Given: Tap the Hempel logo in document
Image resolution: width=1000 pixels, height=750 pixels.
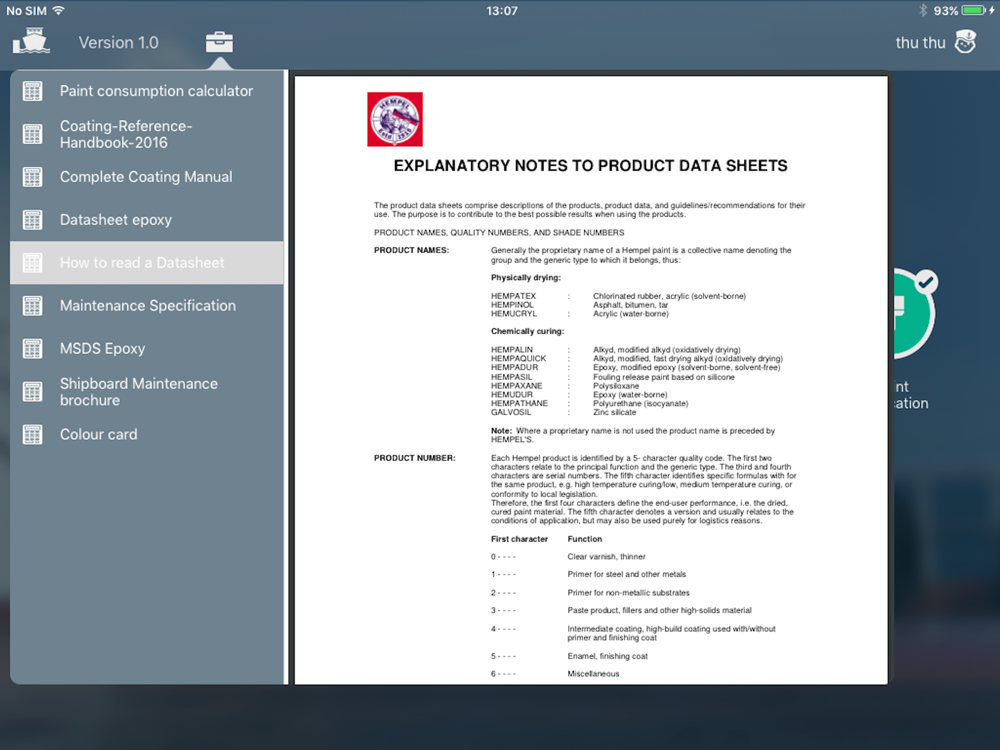Looking at the screenshot, I should tap(395, 119).
